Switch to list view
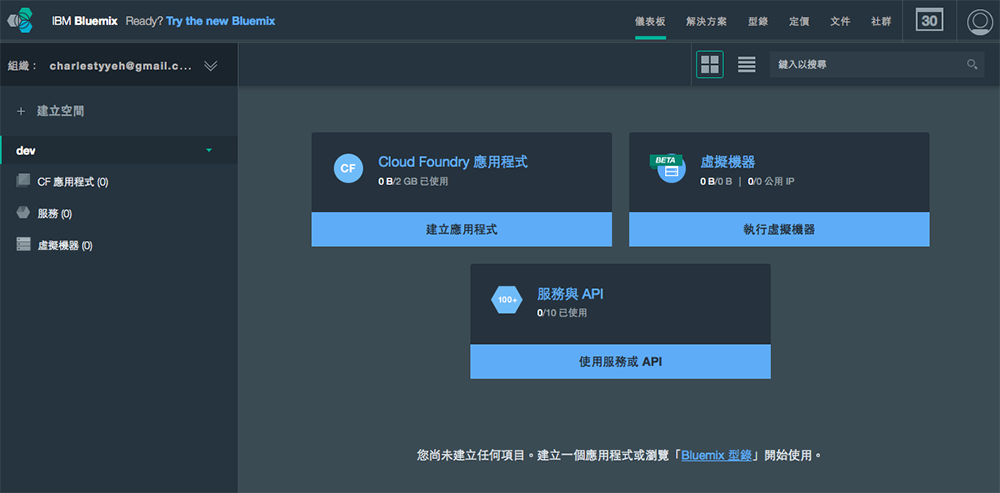Image resolution: width=1000 pixels, height=493 pixels. pyautogui.click(x=747, y=64)
